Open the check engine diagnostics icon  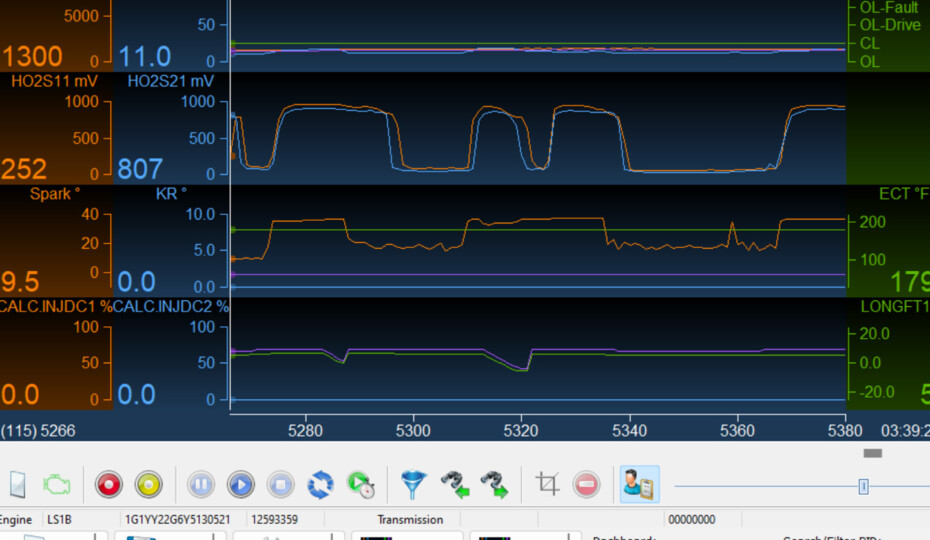(x=56, y=485)
